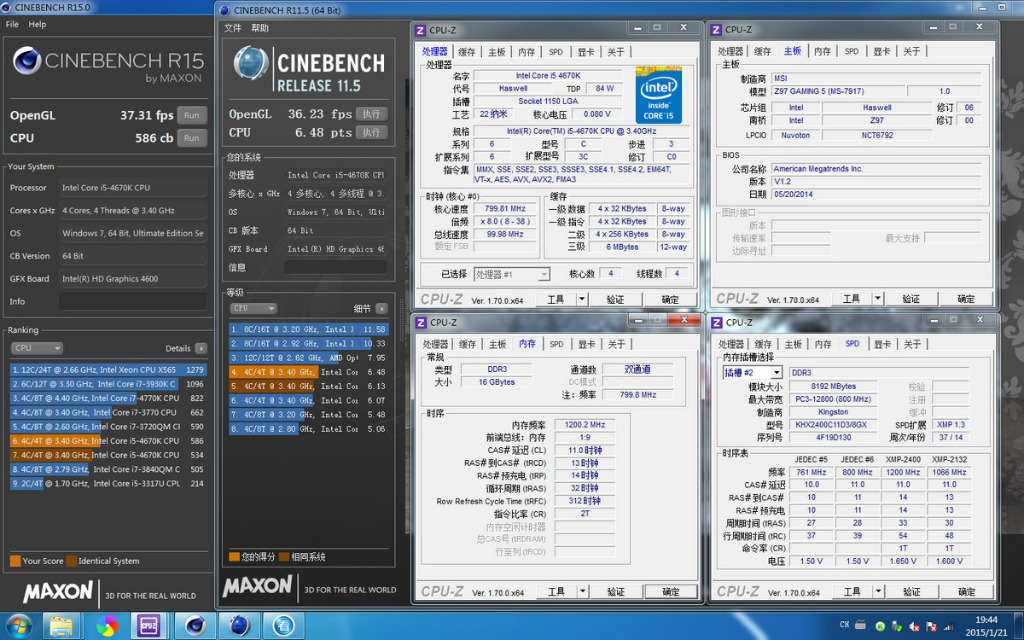
Task: Click the Z icon of the CPU-Z SPD window
Action: 716,323
